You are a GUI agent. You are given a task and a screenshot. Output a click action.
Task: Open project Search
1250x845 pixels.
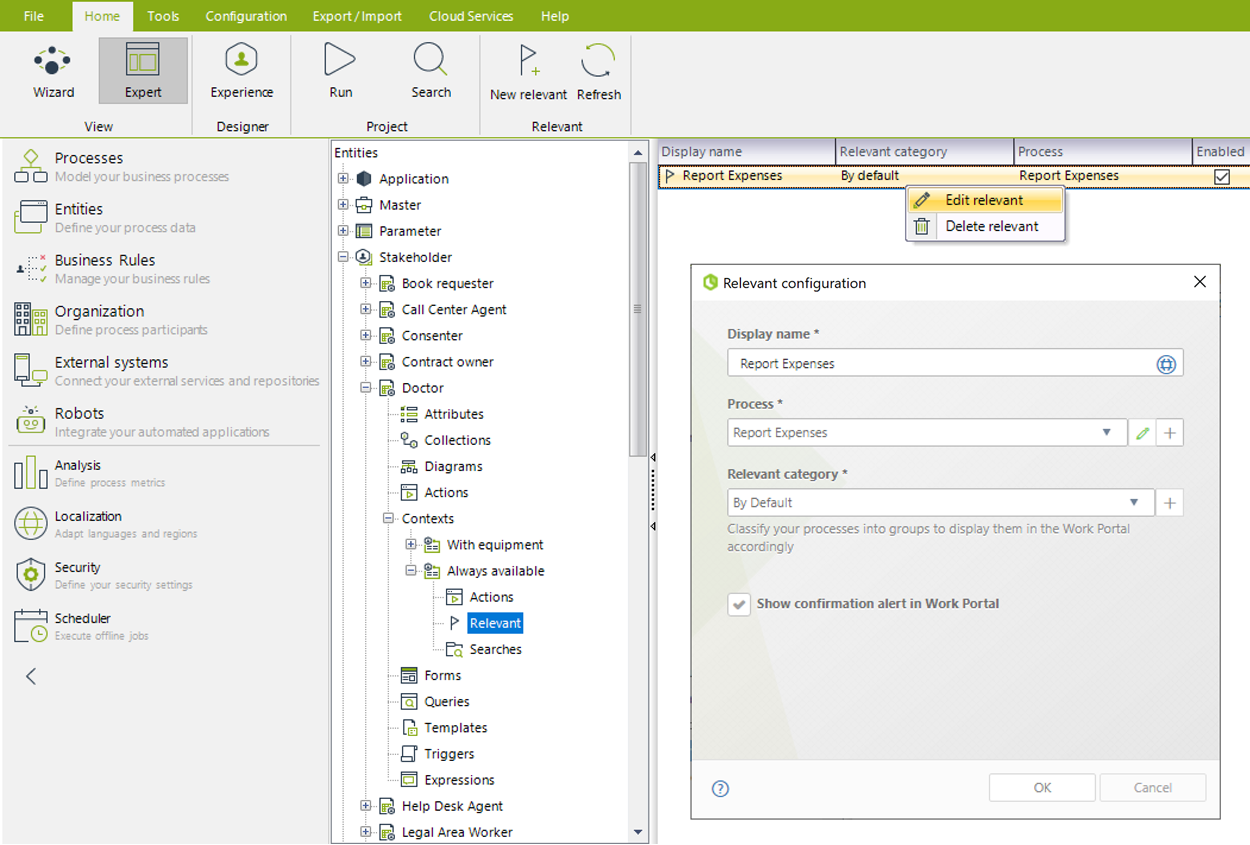(x=431, y=71)
